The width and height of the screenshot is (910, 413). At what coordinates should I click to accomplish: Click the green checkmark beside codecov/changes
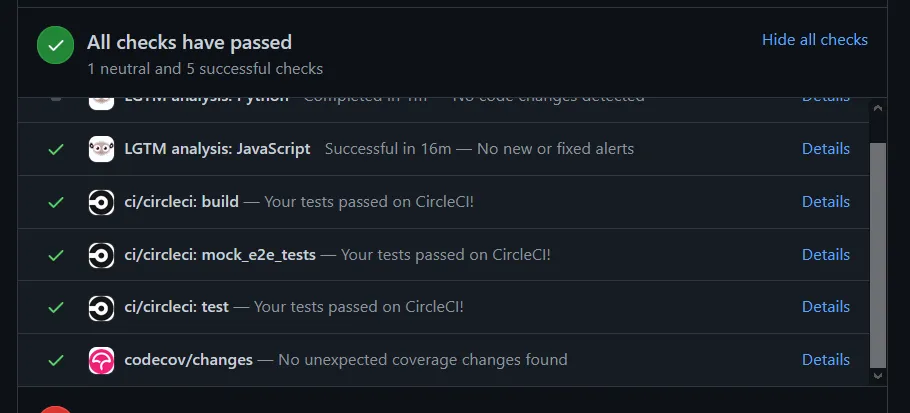tap(56, 360)
